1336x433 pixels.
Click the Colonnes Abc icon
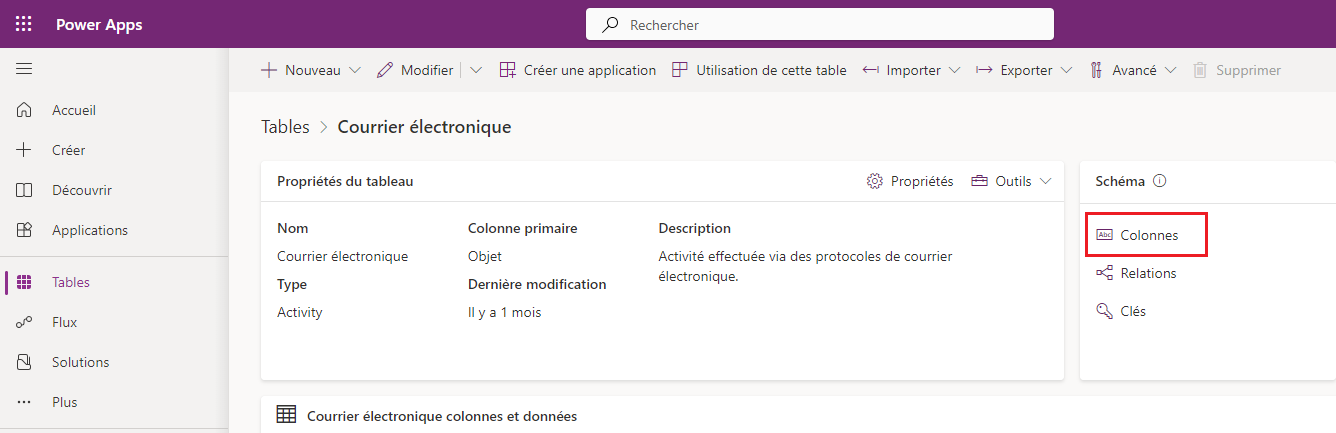click(x=1104, y=235)
